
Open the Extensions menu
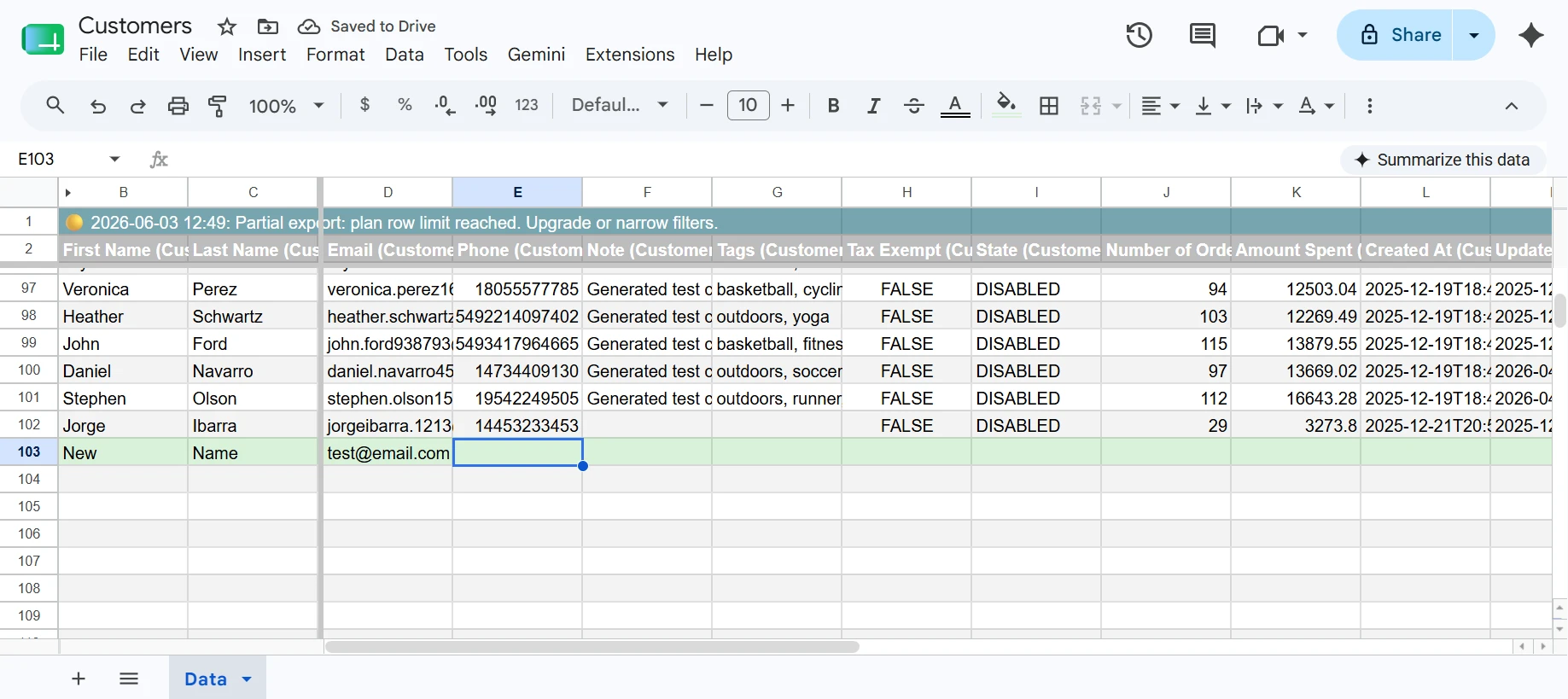(x=630, y=55)
